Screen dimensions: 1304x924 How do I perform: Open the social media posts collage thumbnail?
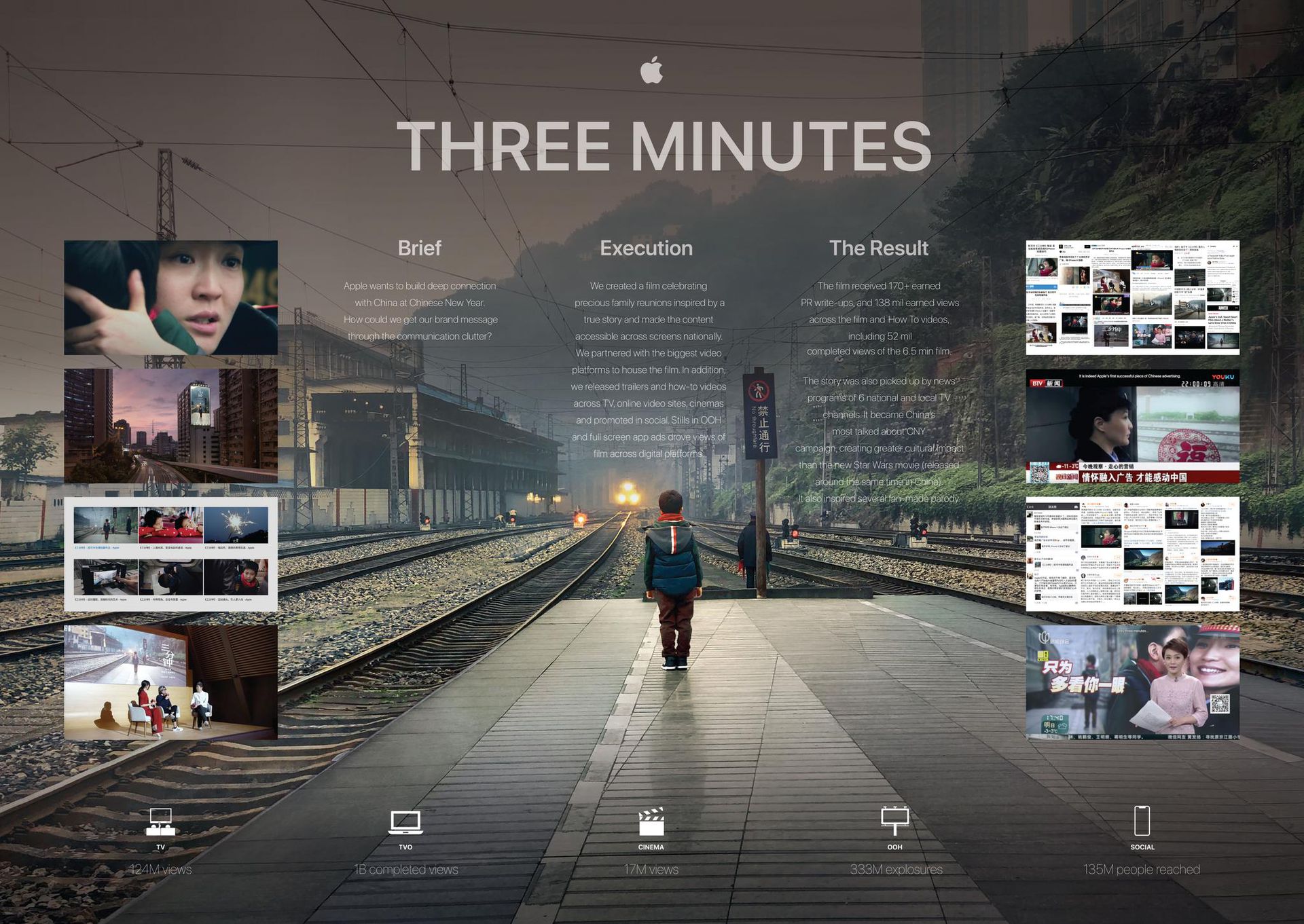tap(1132, 554)
